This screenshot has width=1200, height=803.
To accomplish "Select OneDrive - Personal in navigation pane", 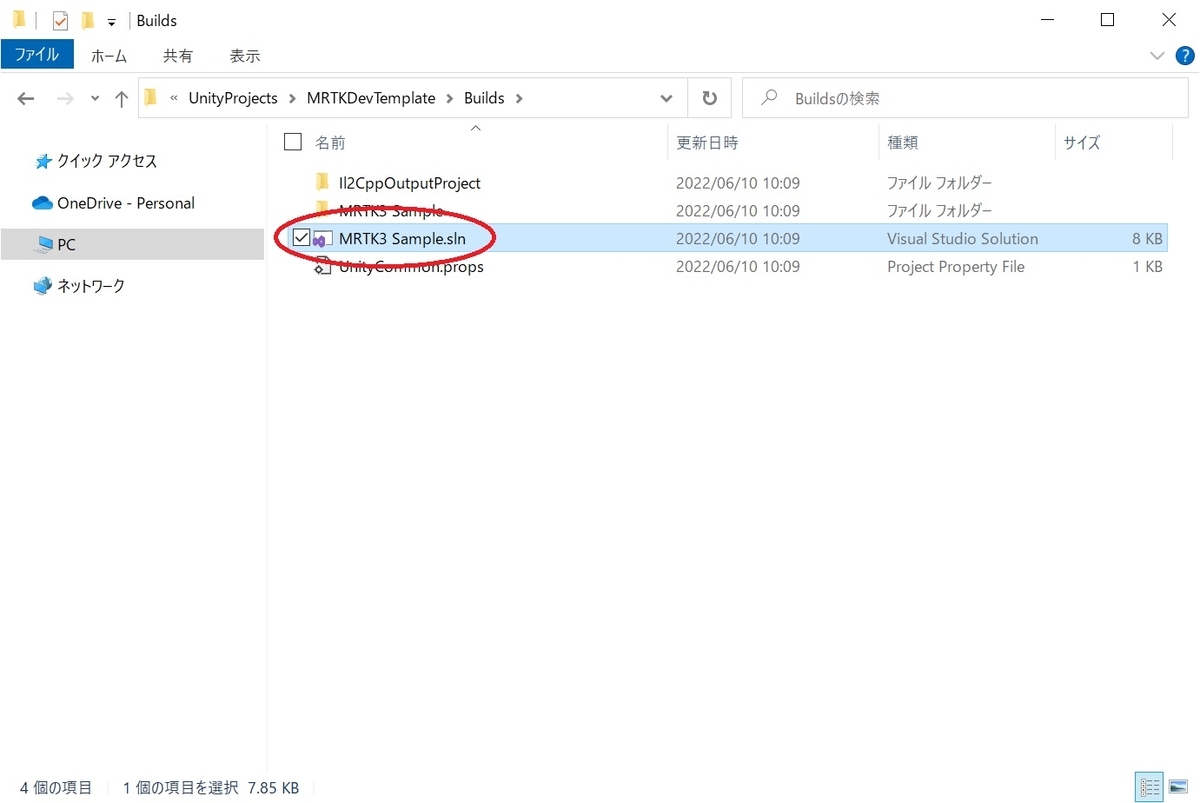I will (126, 203).
